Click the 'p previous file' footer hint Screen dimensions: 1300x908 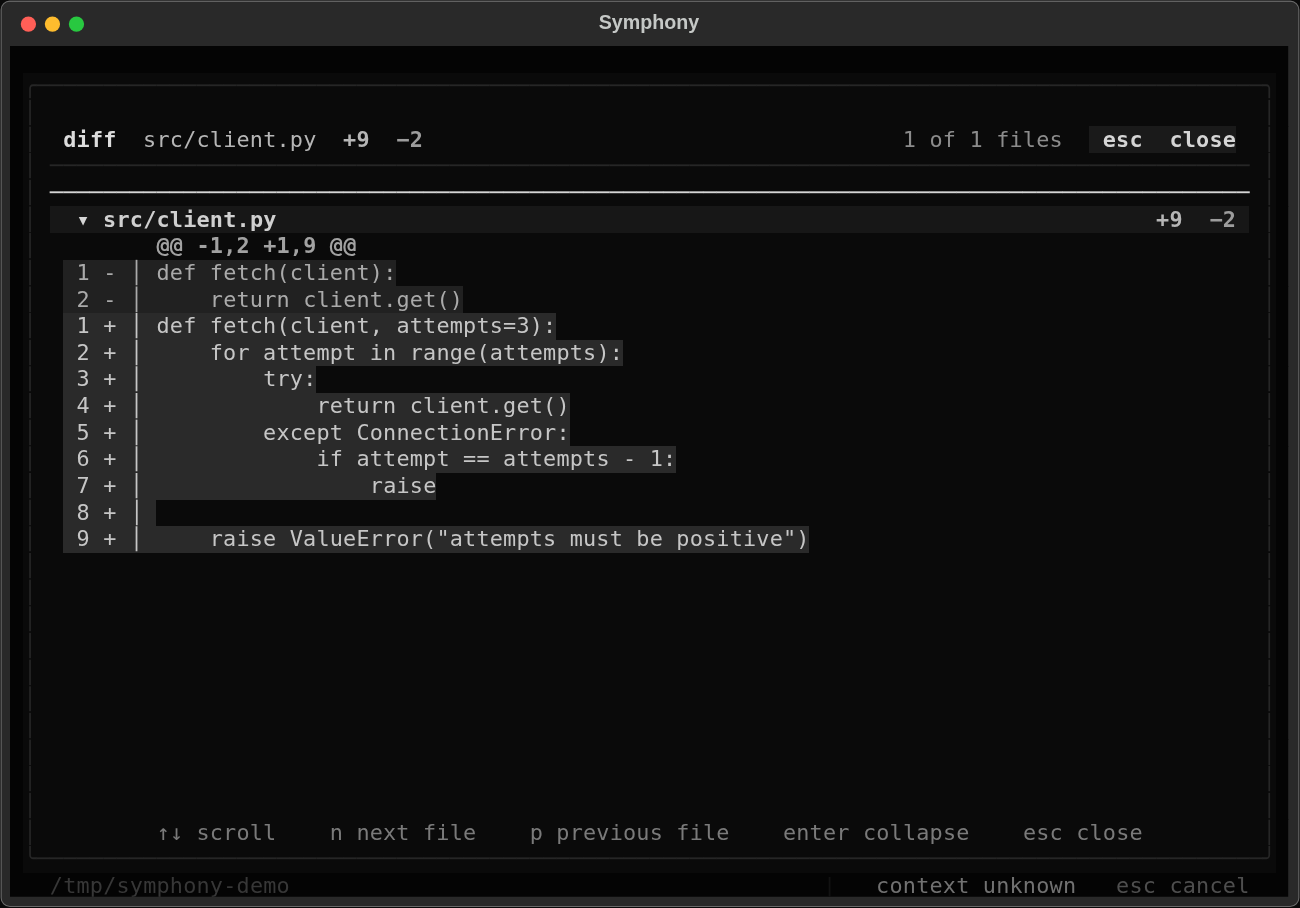630,833
